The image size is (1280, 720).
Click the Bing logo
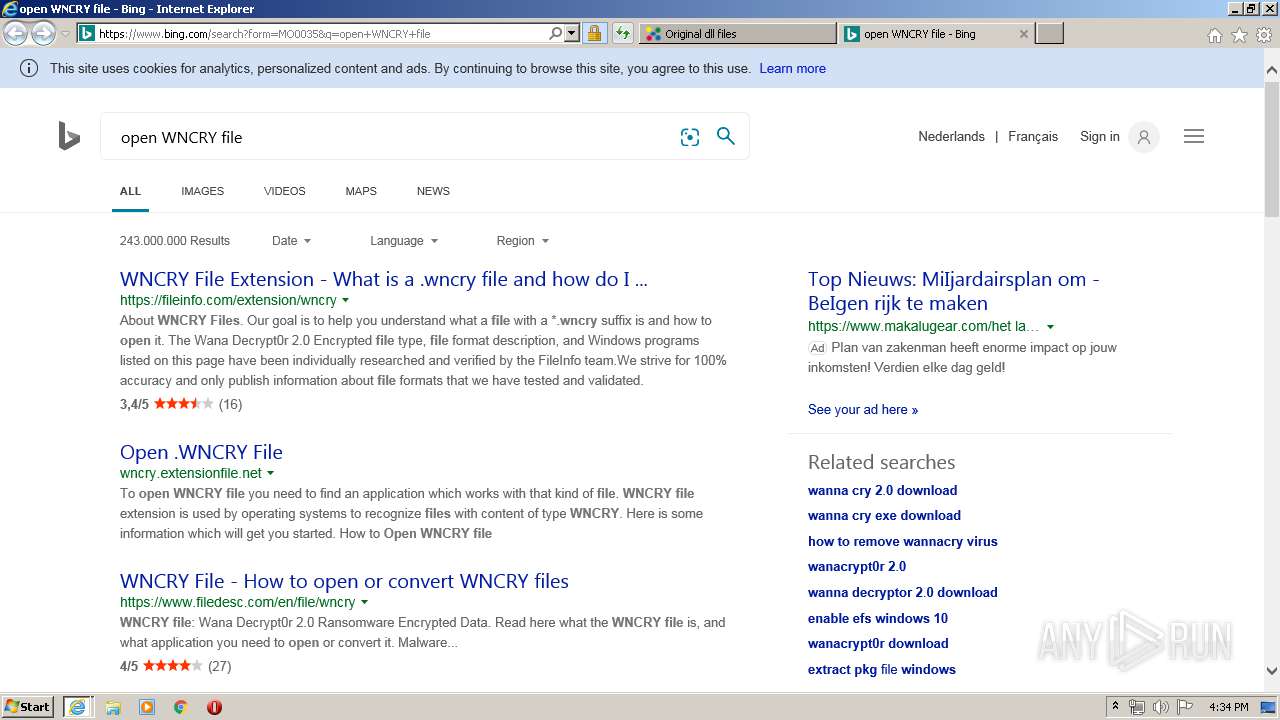point(69,136)
